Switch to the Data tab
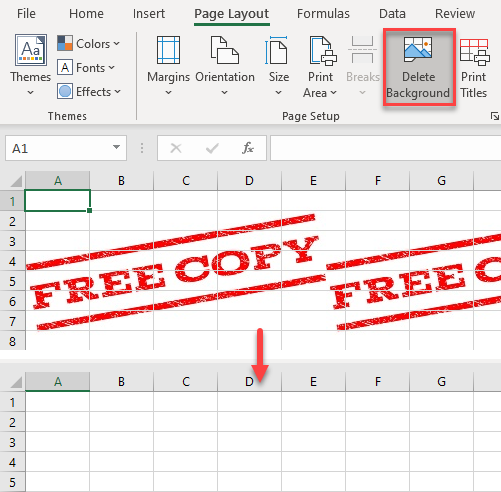Screen dimensions: 501x492 (392, 14)
